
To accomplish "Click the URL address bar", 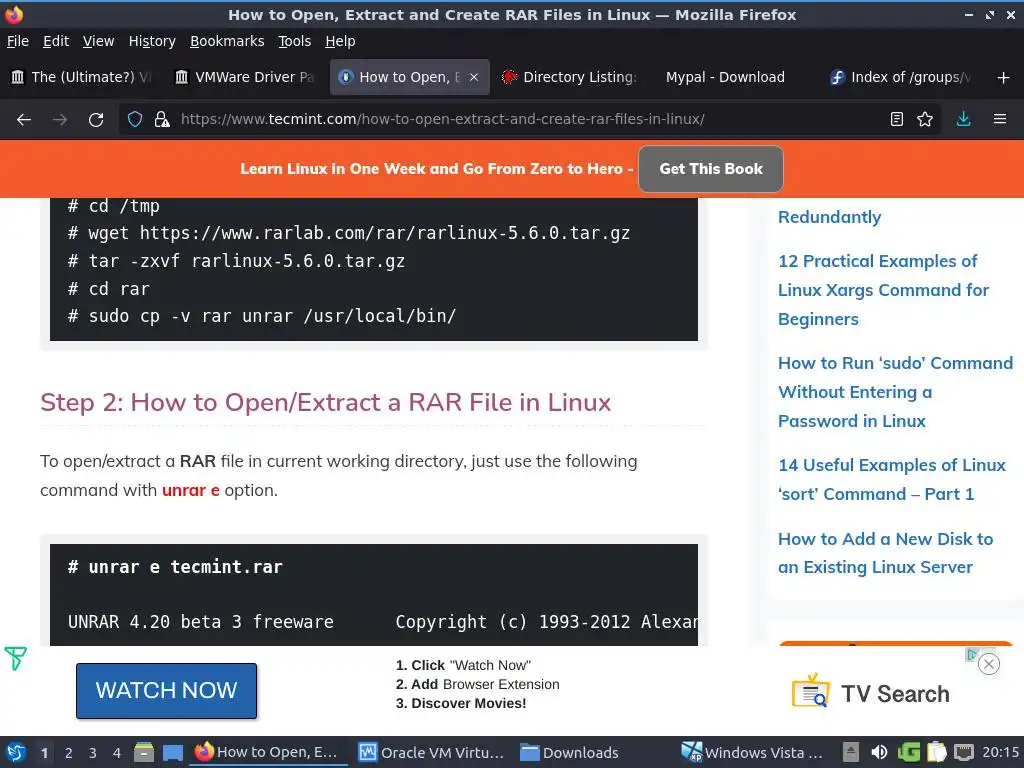I will pos(529,120).
